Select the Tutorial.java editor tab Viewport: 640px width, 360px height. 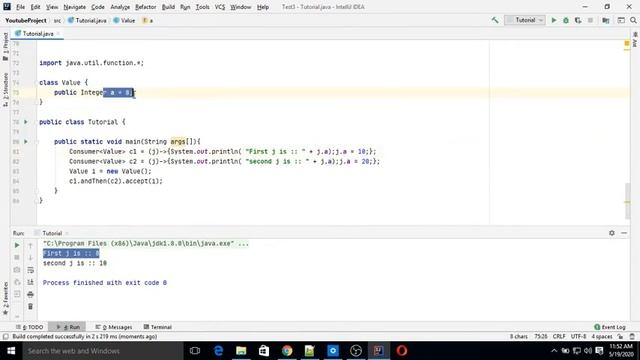[x=38, y=34]
